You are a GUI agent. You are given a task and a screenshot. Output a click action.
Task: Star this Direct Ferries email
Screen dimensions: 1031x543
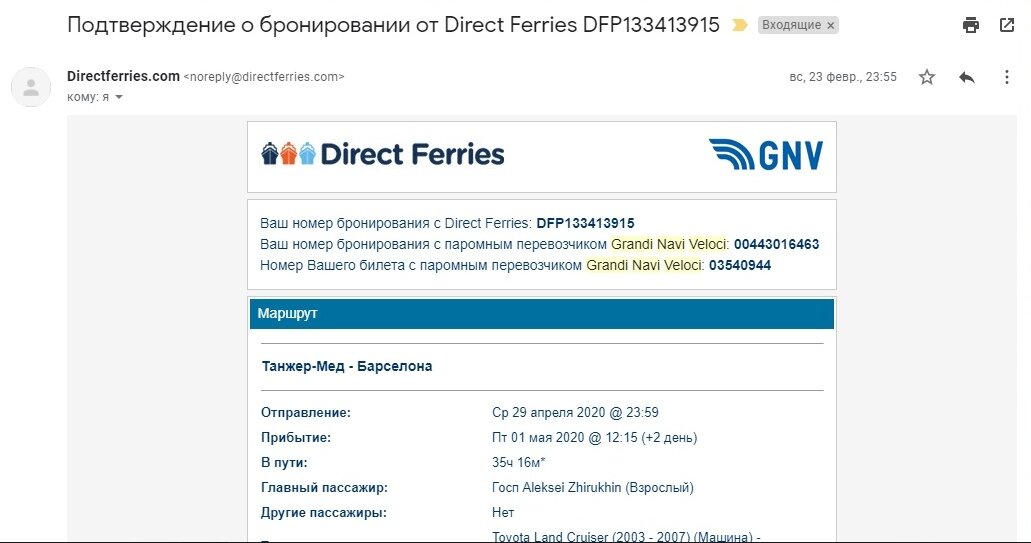tap(926, 77)
